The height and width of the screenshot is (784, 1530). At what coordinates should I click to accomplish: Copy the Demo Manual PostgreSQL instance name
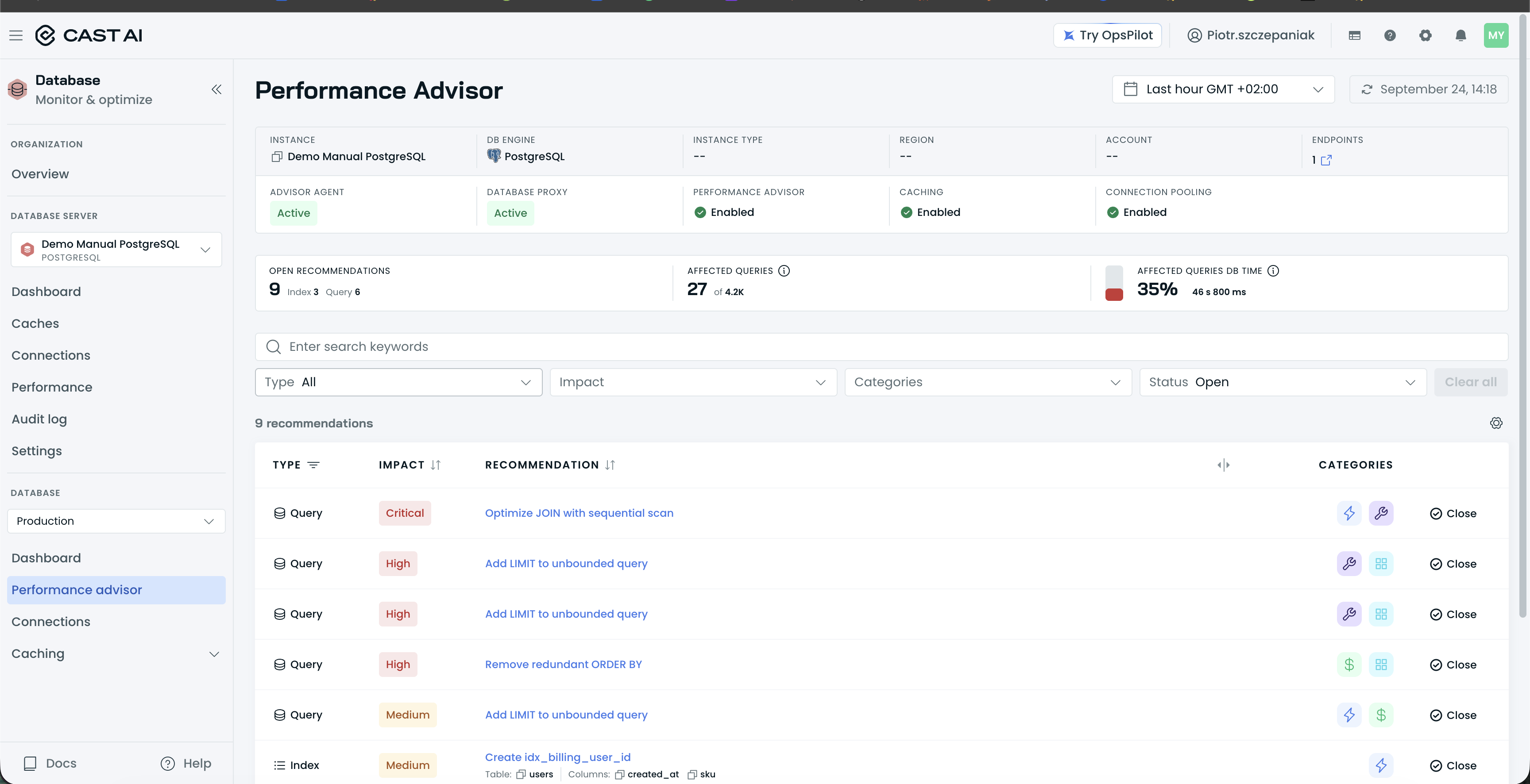pos(277,157)
